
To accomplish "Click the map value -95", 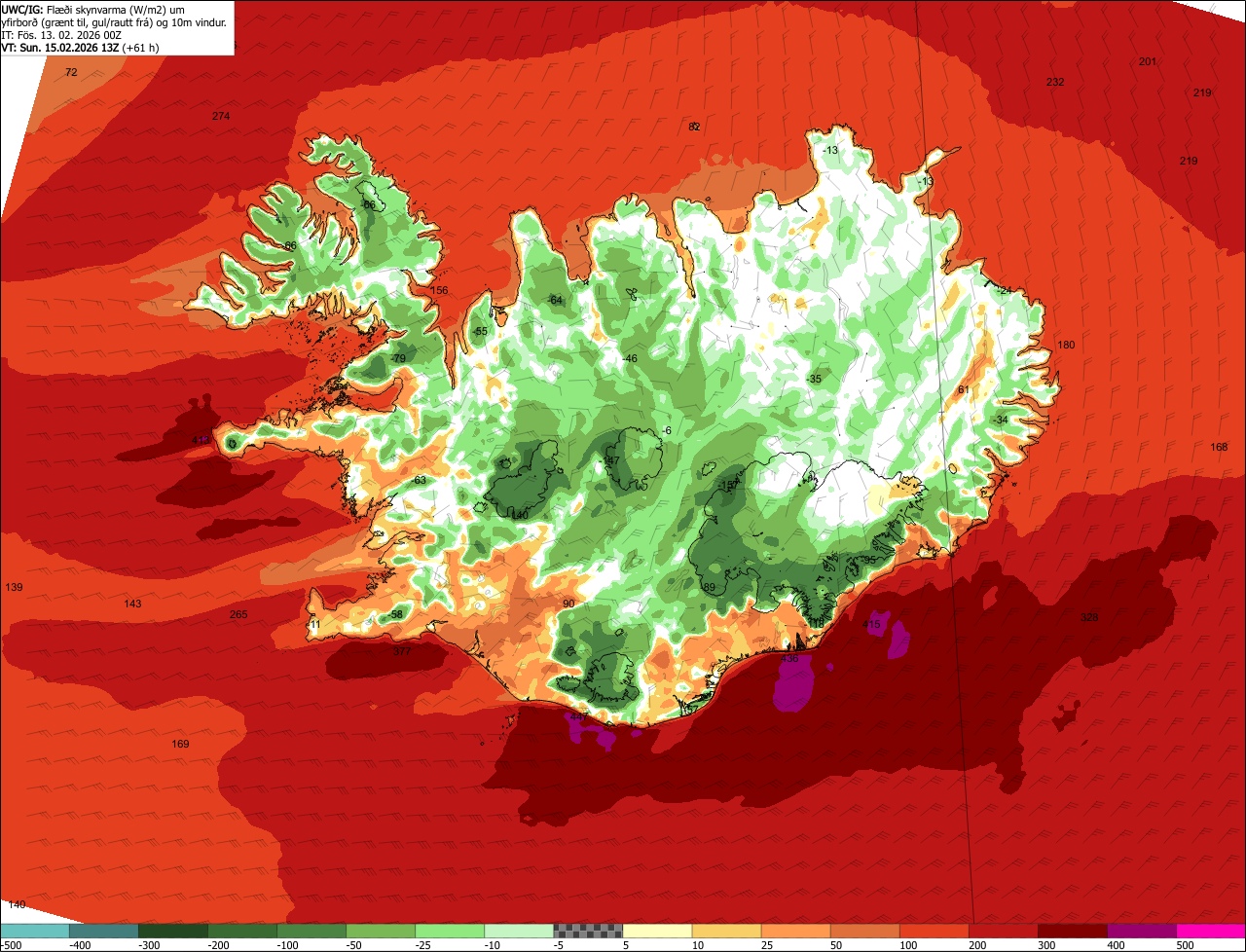I will click(x=868, y=560).
